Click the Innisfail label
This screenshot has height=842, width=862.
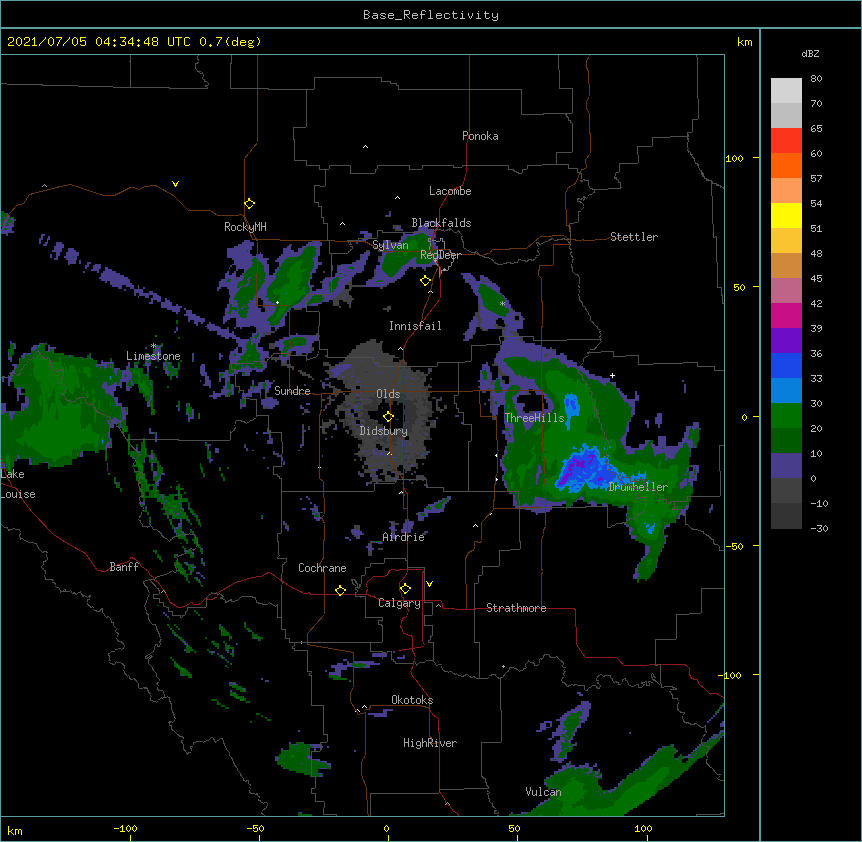coord(415,326)
